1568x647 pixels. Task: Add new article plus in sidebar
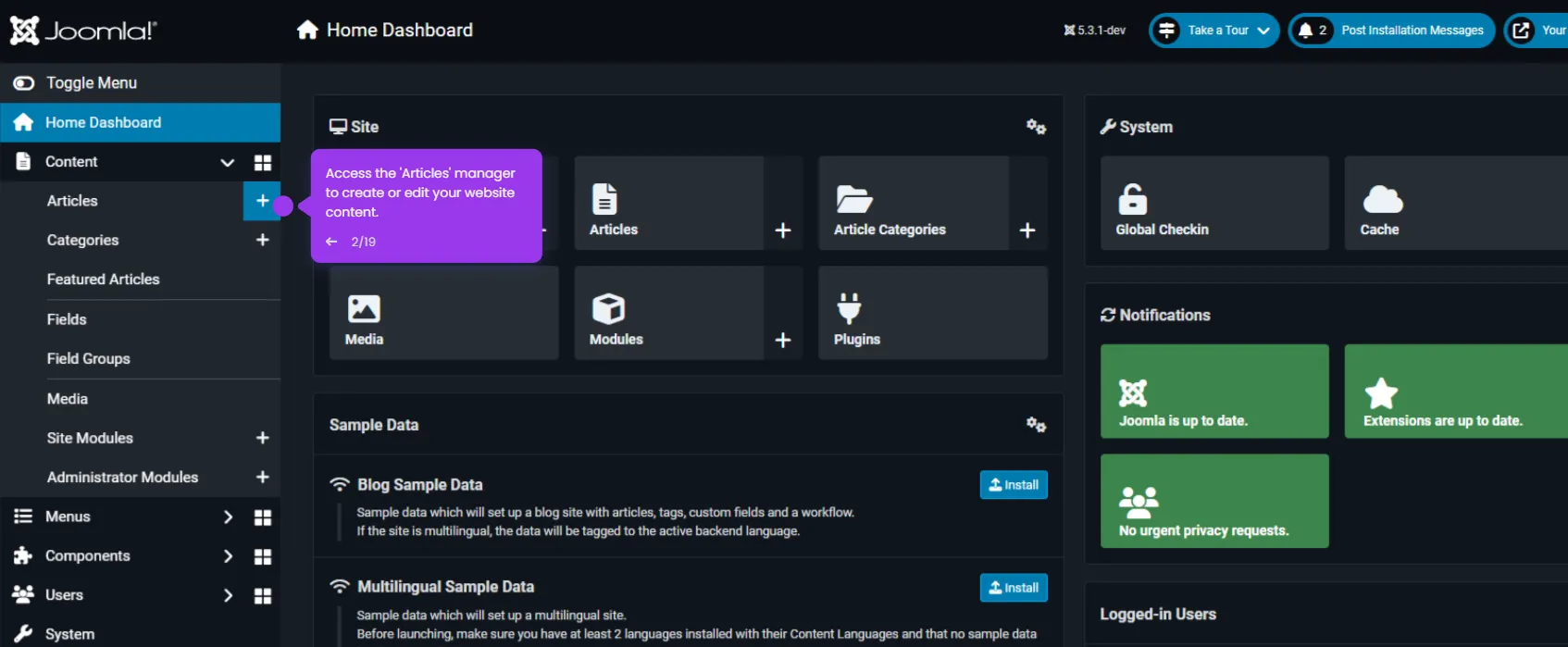click(262, 201)
